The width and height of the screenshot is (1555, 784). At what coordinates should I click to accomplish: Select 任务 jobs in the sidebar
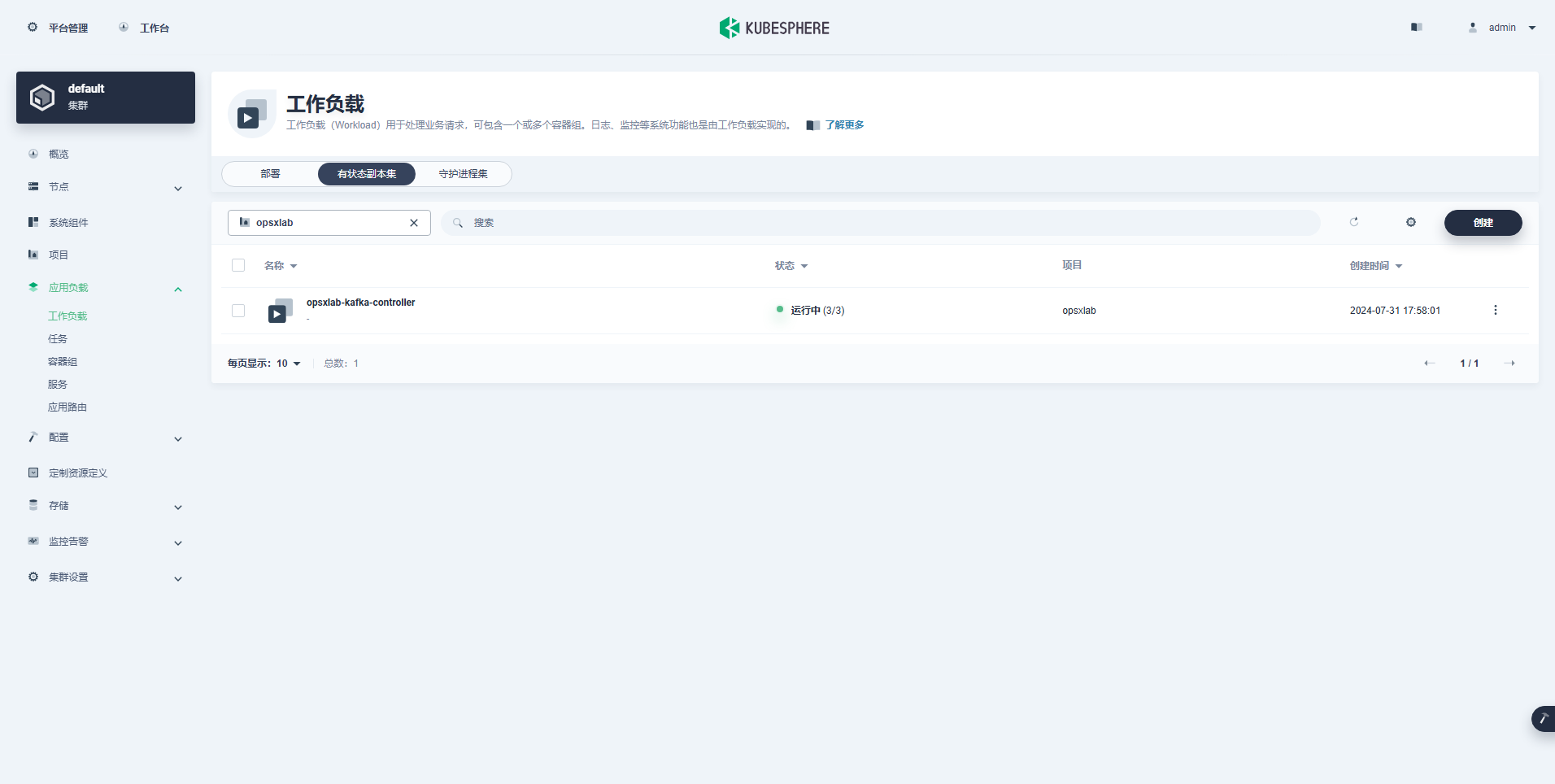pyautogui.click(x=58, y=339)
